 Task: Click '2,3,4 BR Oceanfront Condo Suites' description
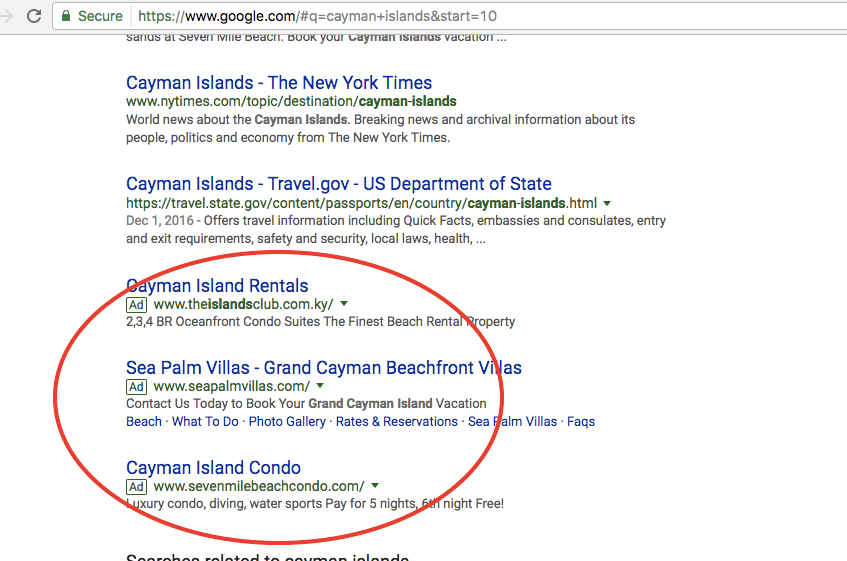tap(320, 321)
